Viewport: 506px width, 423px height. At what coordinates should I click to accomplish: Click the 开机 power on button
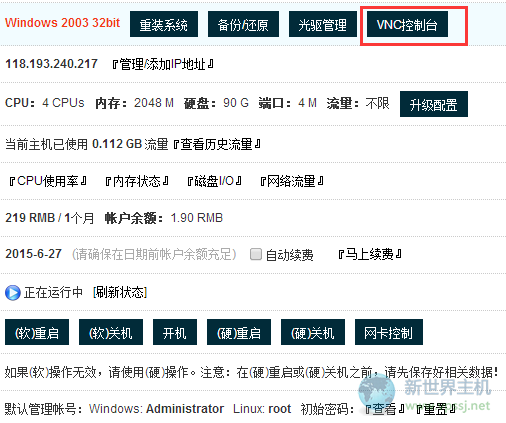pos(175,332)
